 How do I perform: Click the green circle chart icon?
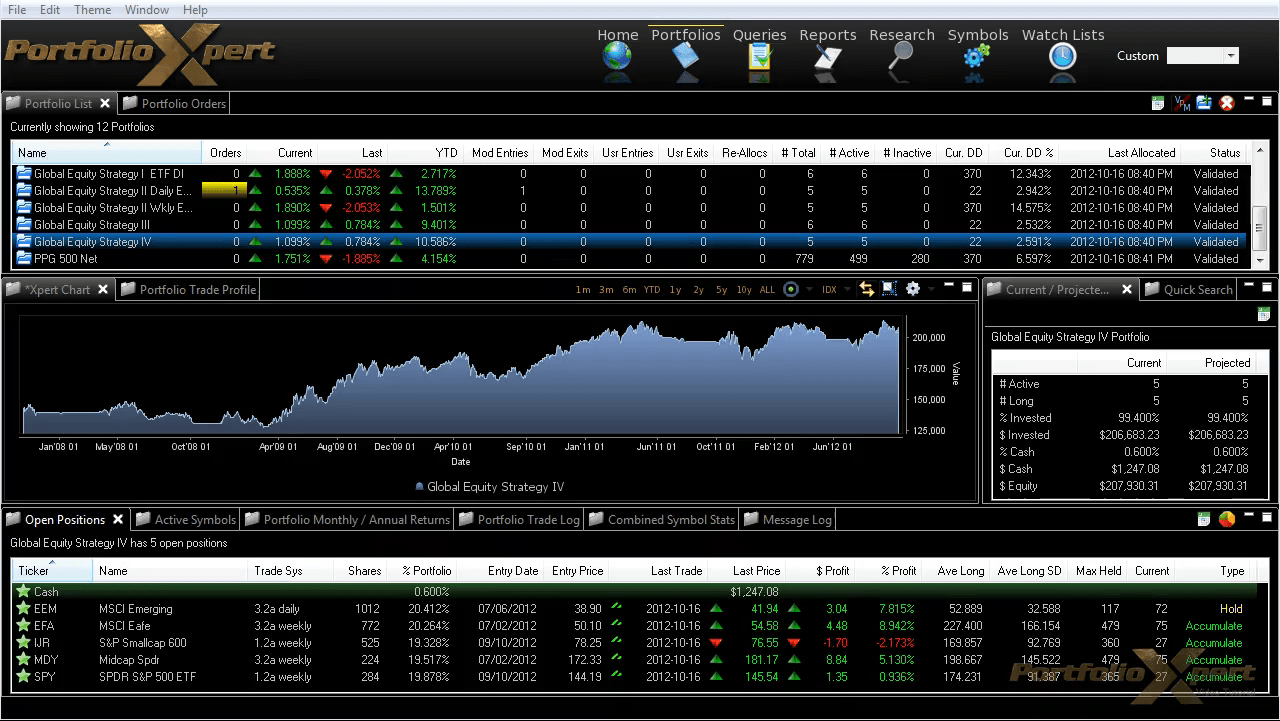(791, 289)
